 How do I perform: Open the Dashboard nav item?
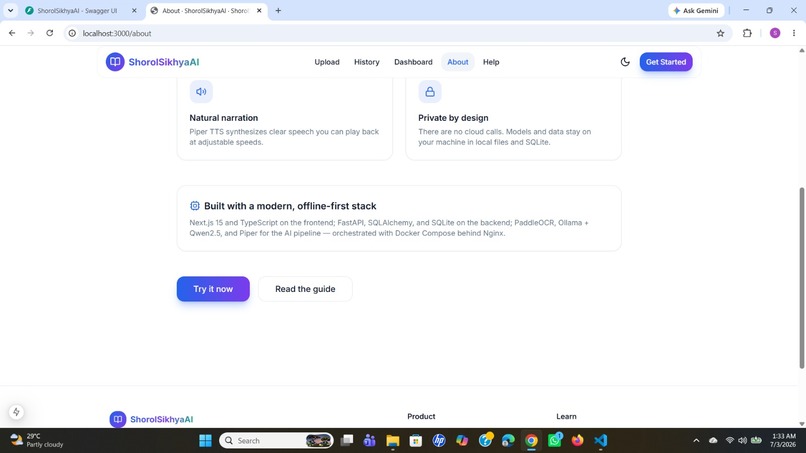[x=413, y=62]
